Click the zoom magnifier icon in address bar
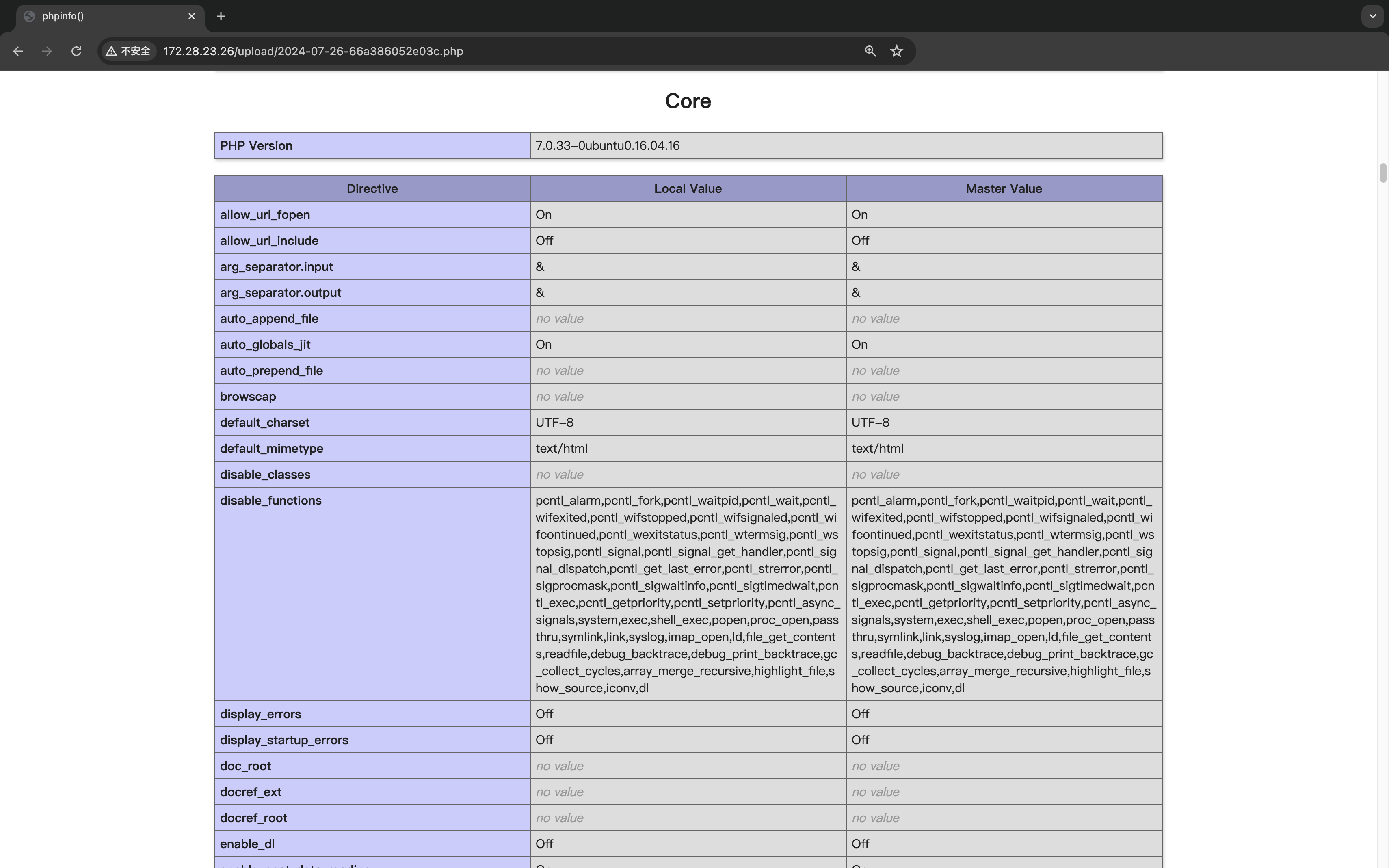 pyautogui.click(x=870, y=51)
